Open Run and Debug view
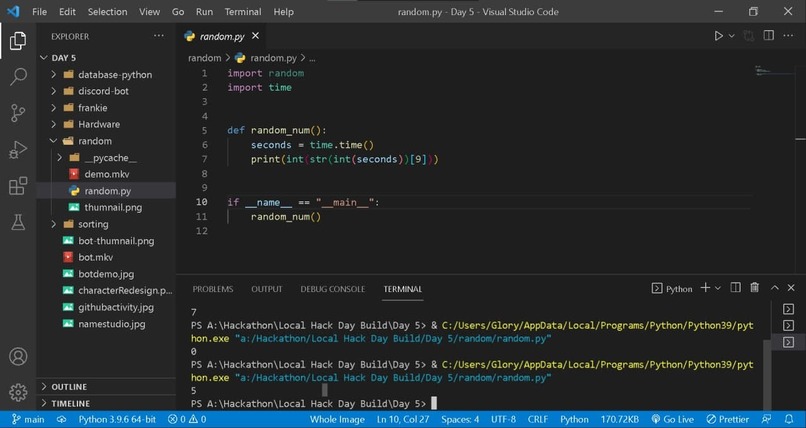This screenshot has width=806, height=428. [18, 150]
